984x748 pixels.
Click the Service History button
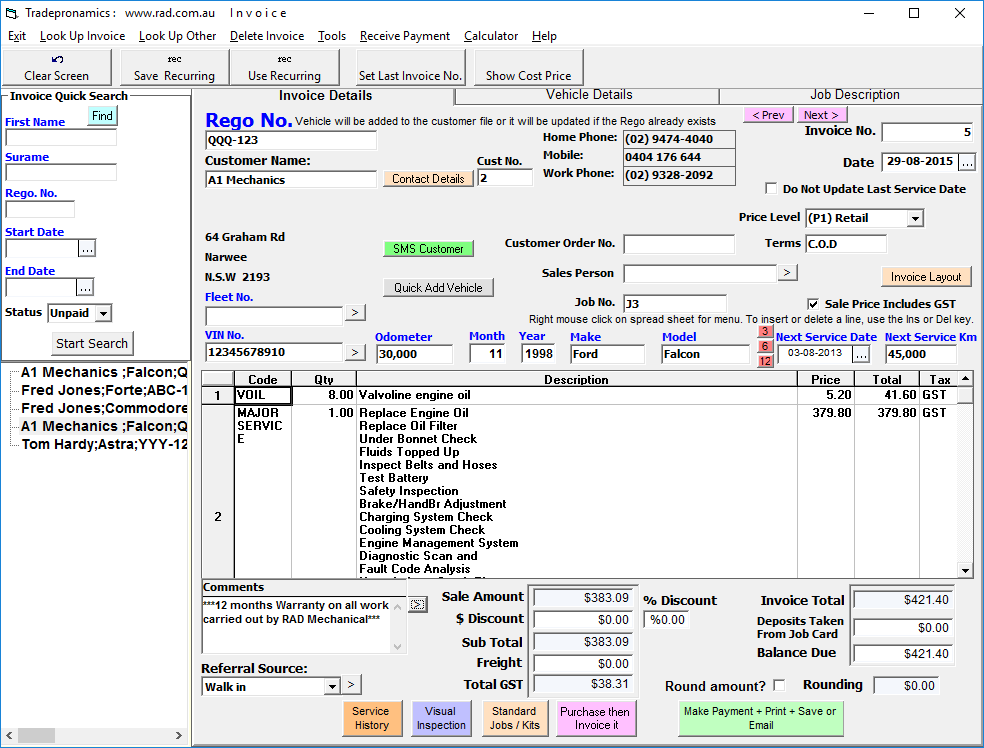click(372, 718)
